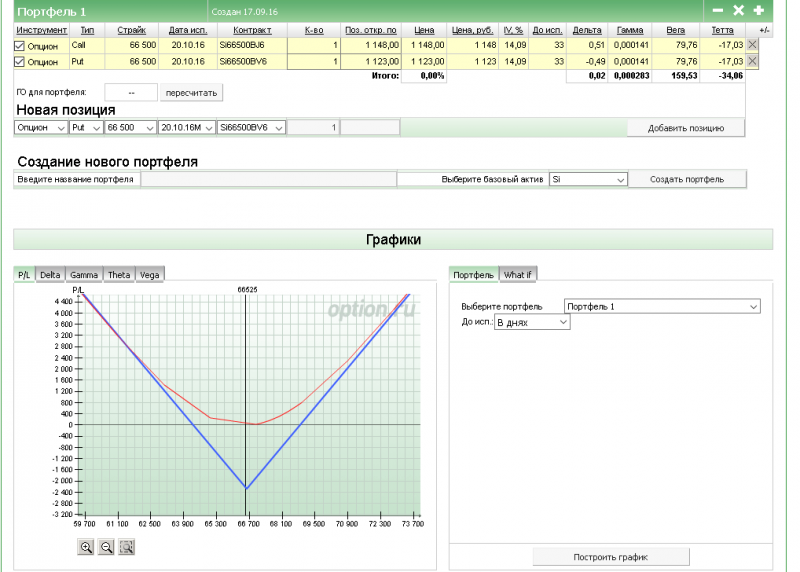800x572 pixels.
Task: Open the new position strike 66 500 dropdown
Action: (x=131, y=127)
